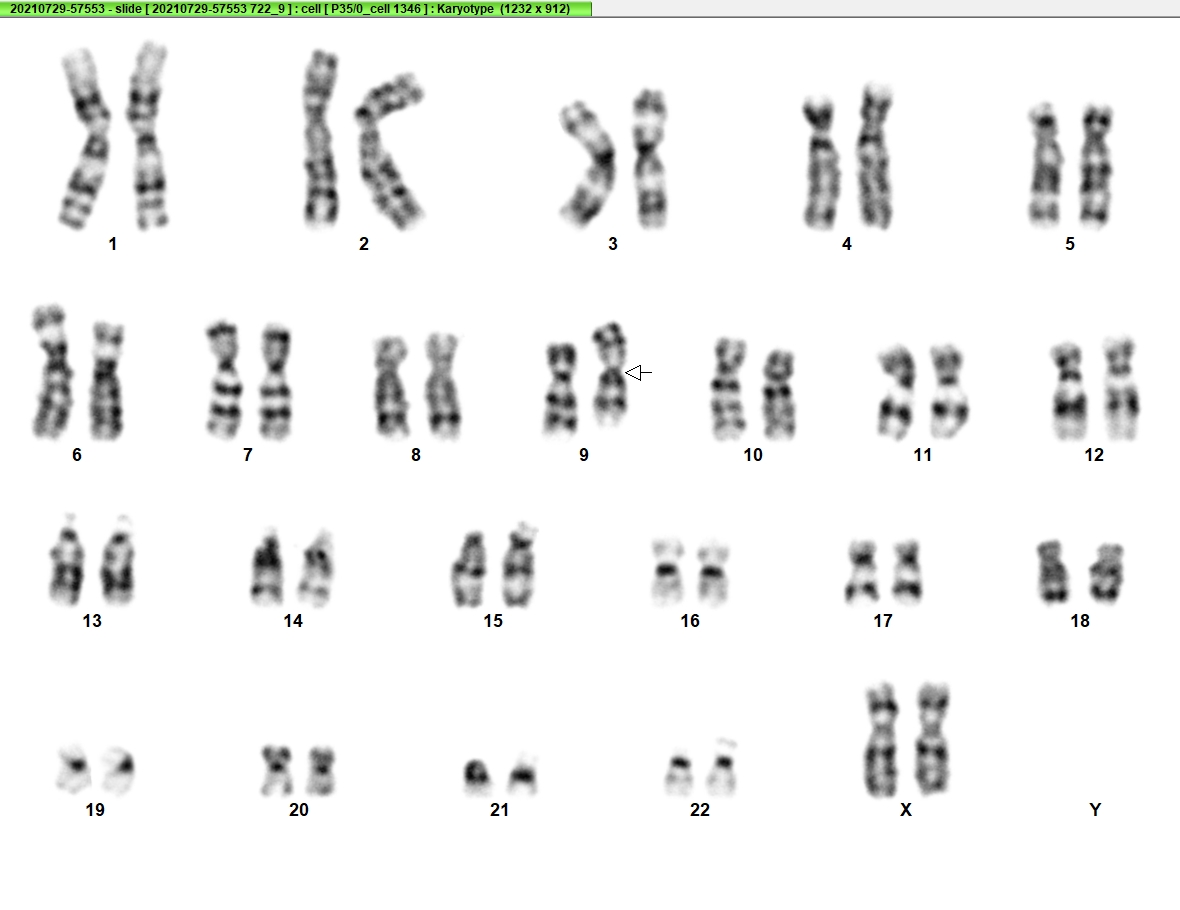Select the chromosome 11 pair
Image resolution: width=1180 pixels, height=910 pixels.
pos(923,391)
